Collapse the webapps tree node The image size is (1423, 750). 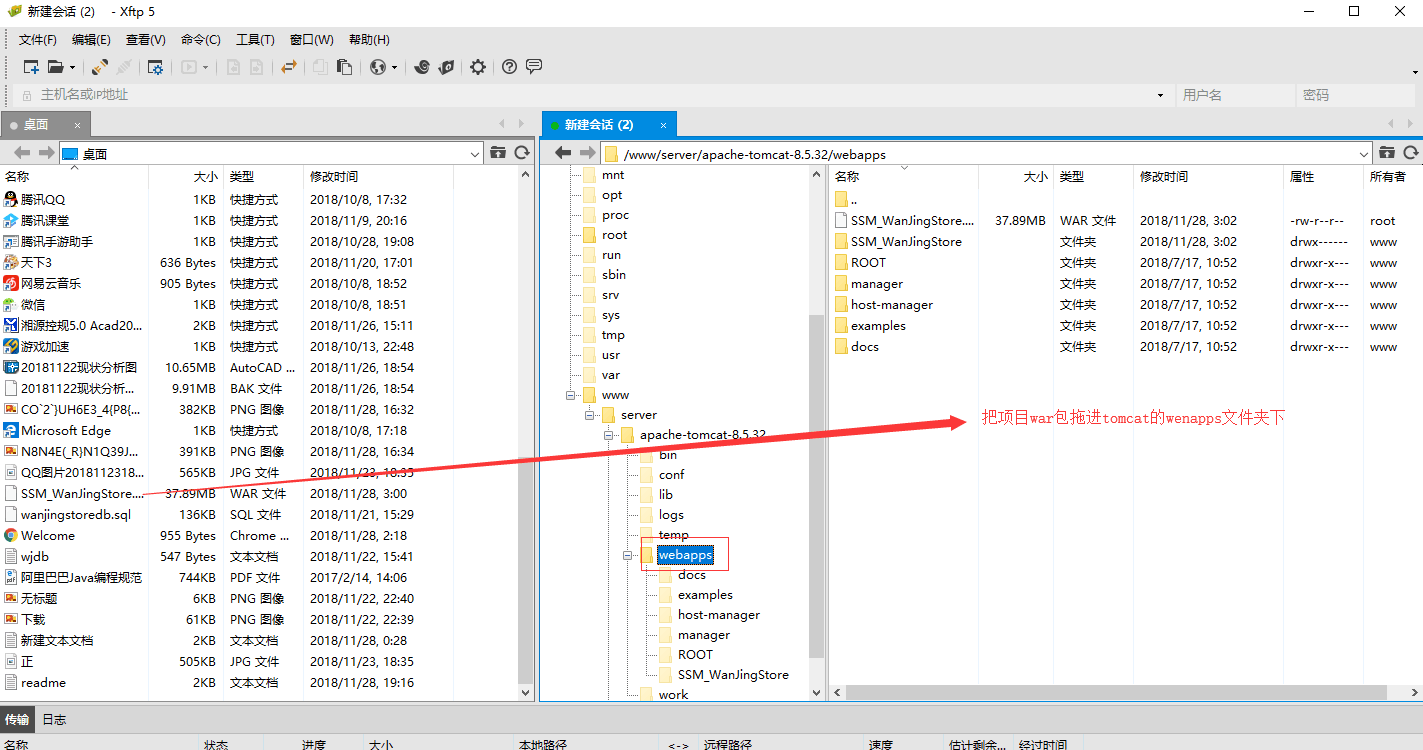click(628, 555)
